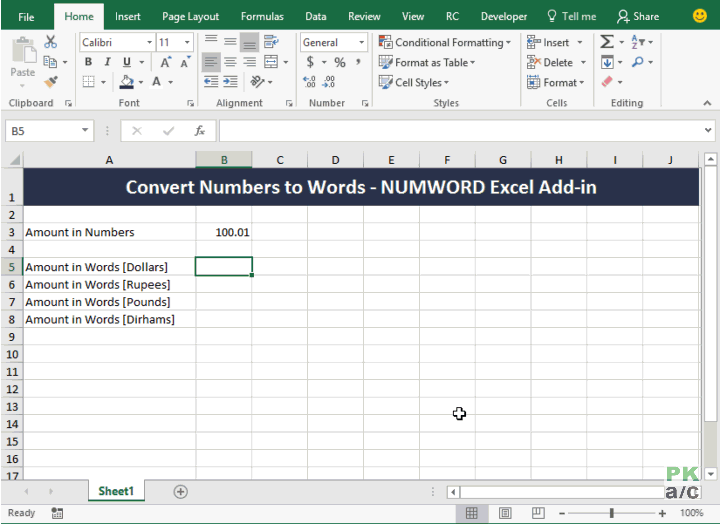This screenshot has width=720, height=524.
Task: Click the formula bar input field
Action: (461, 131)
